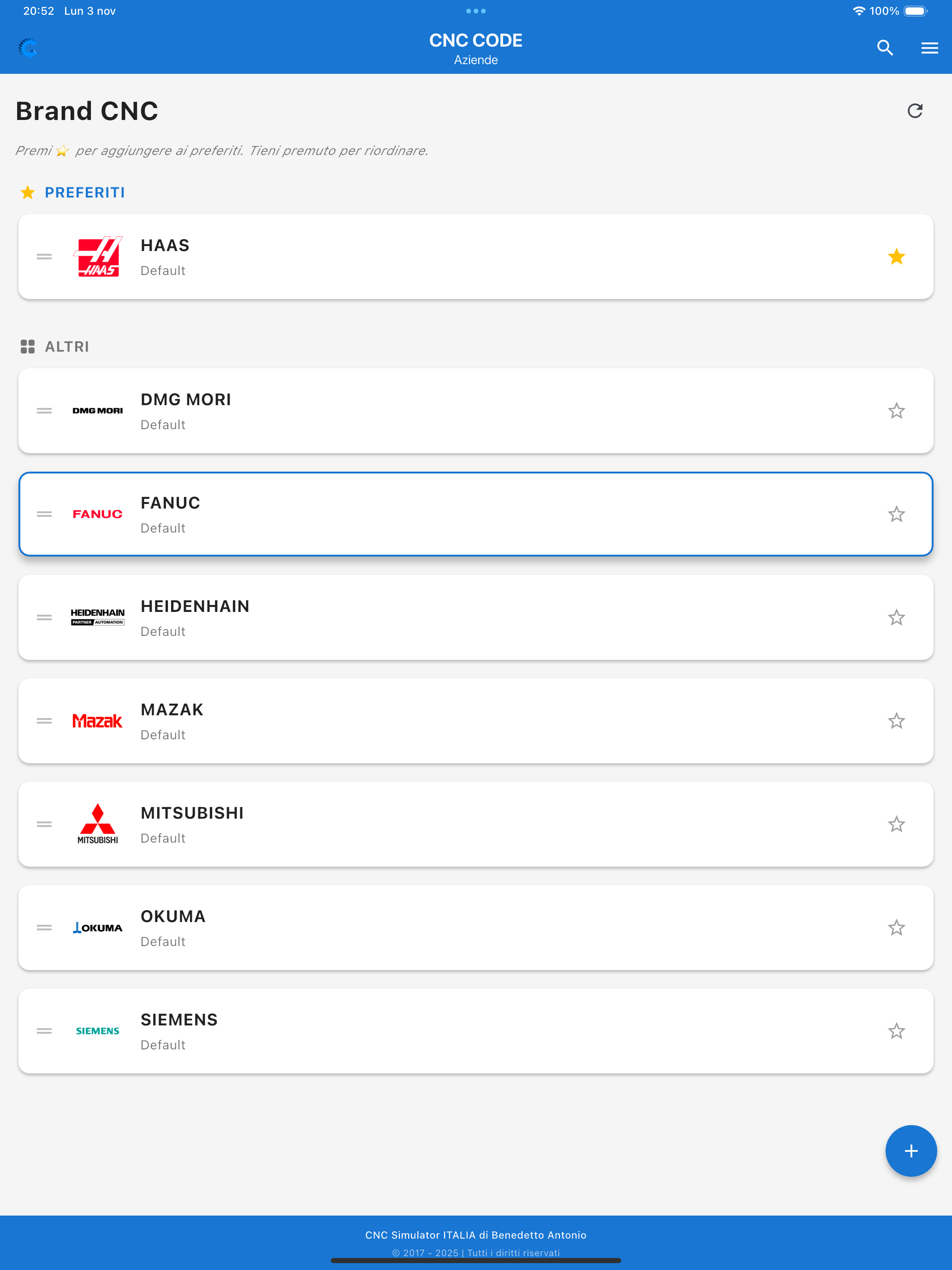This screenshot has height=1270, width=952.
Task: Tap the Mazak logo
Action: [98, 720]
